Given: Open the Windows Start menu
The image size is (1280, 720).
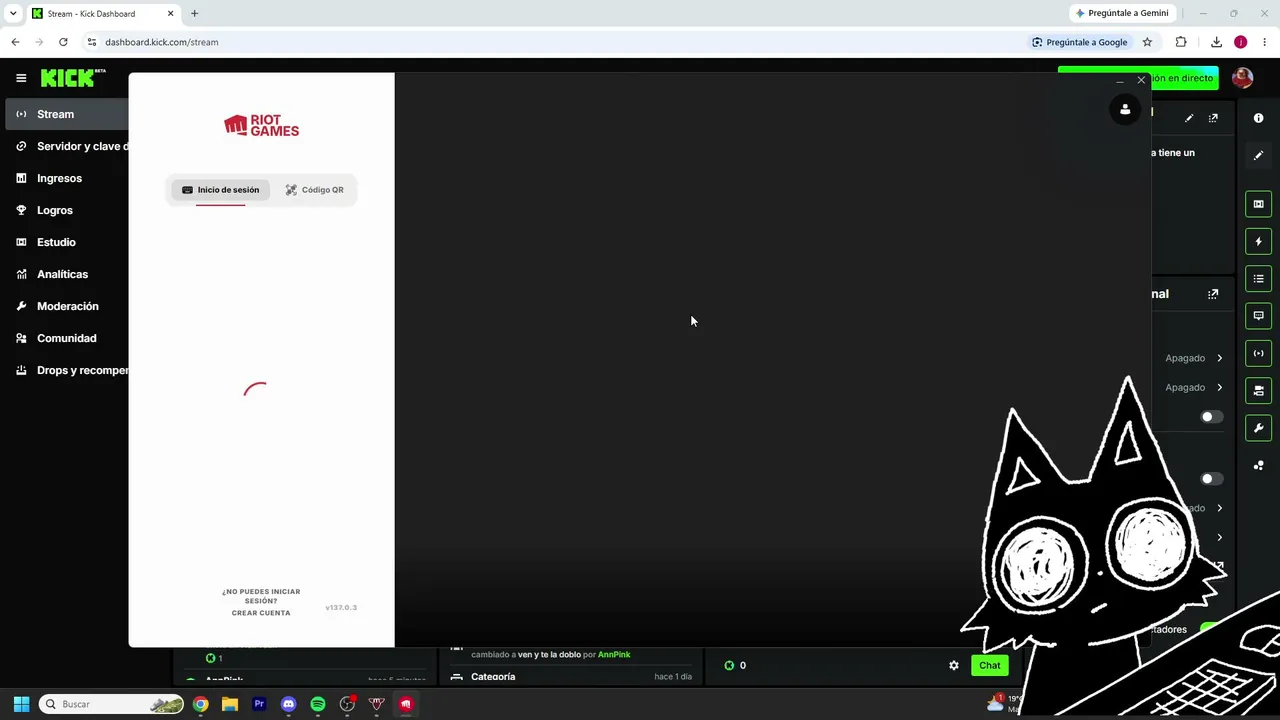Looking at the screenshot, I should 21,704.
